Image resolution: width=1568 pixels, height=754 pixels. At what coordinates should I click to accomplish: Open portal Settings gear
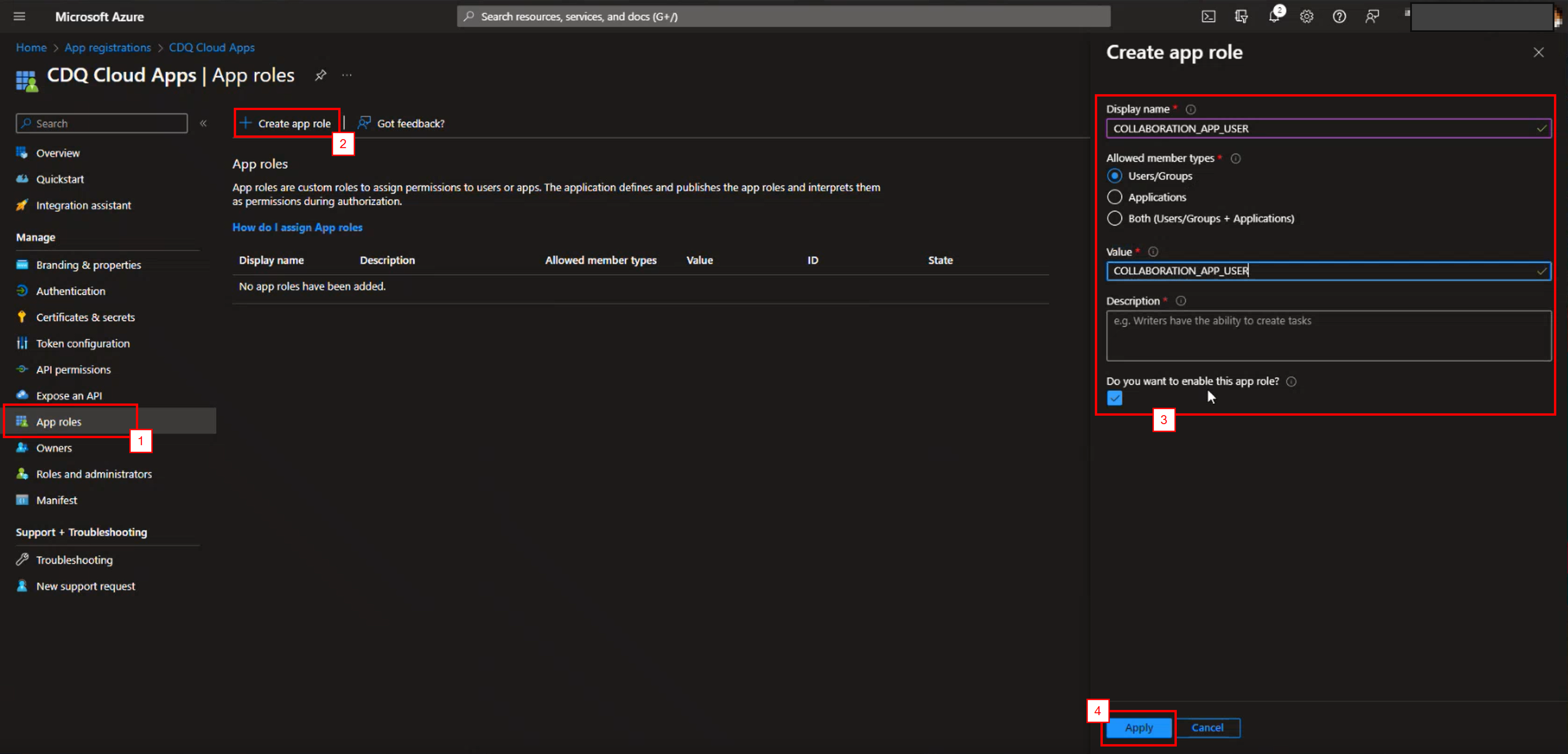point(1306,16)
